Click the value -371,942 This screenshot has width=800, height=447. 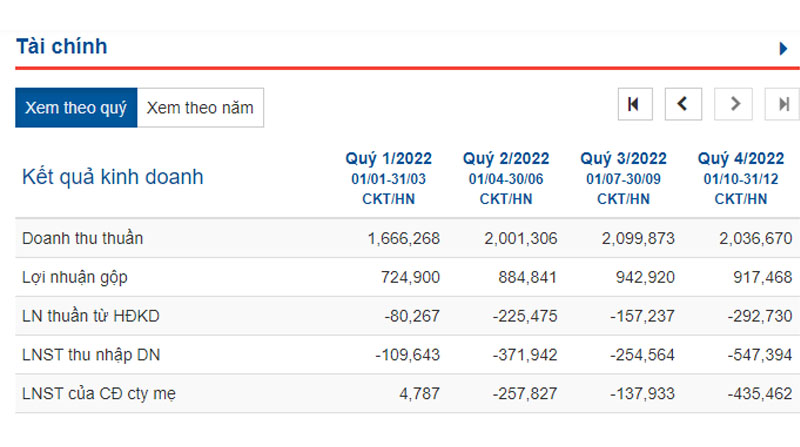pos(525,355)
